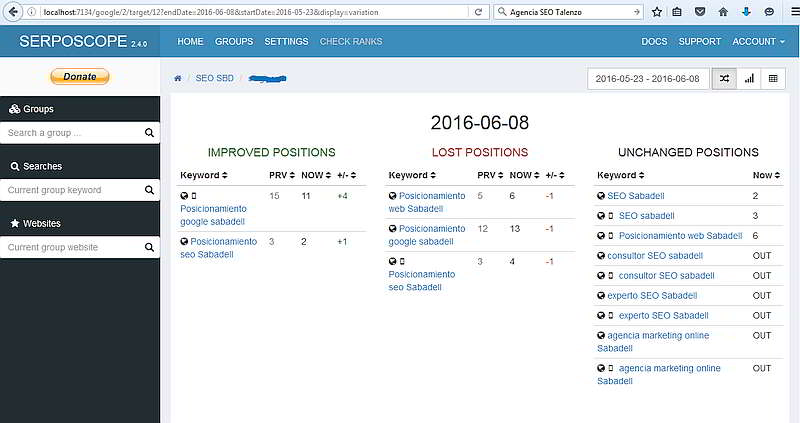This screenshot has width=800, height=423.
Task: Sort Lost Positions table by Keyword
Action: [x=412, y=175]
